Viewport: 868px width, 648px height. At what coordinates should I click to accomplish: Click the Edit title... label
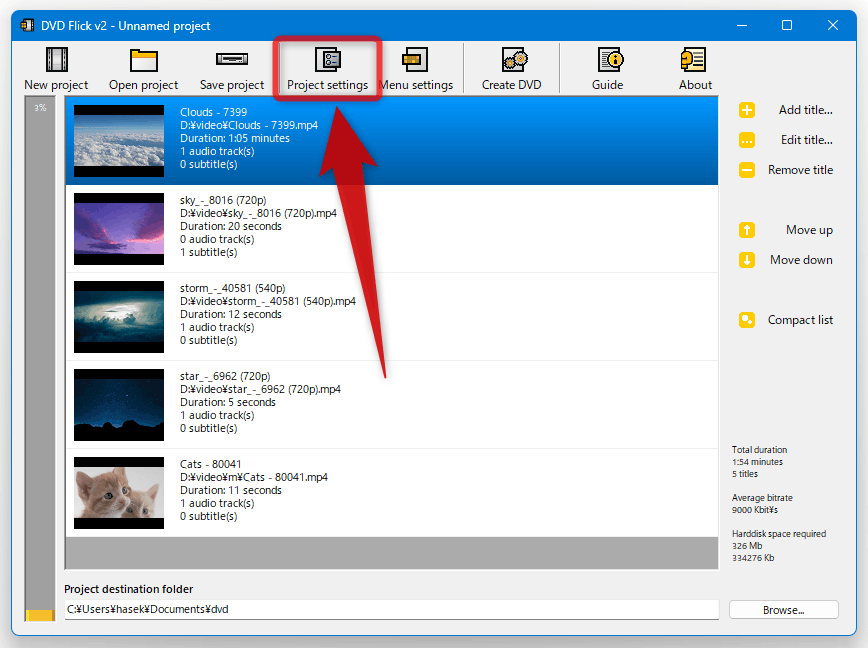[807, 140]
